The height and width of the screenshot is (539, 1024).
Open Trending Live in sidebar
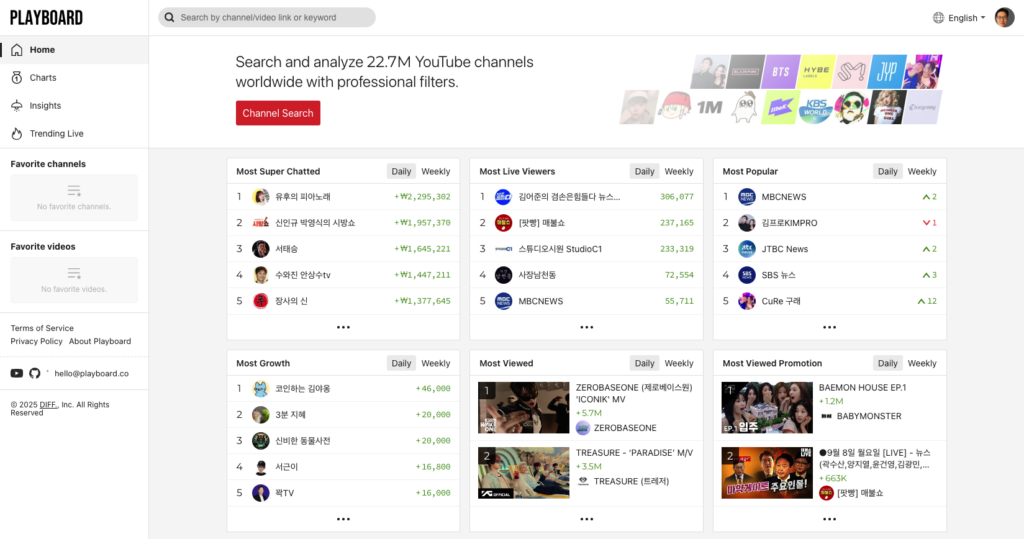pos(74,134)
